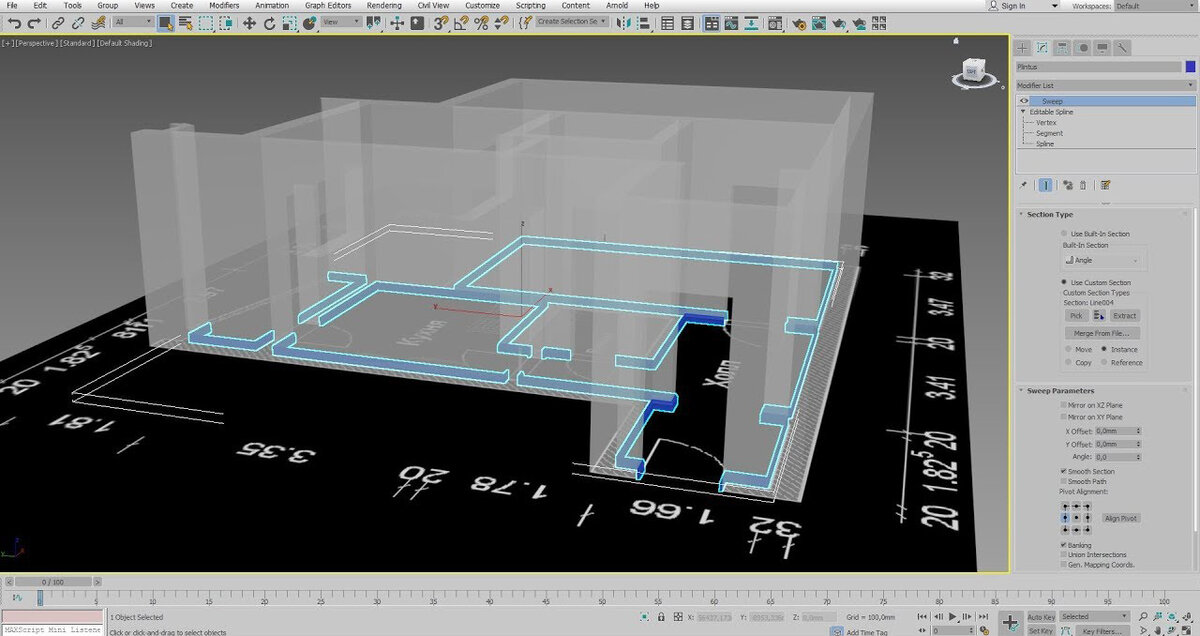Activate the Select and Rotate tool
The width and height of the screenshot is (1200, 636).
pos(272,22)
